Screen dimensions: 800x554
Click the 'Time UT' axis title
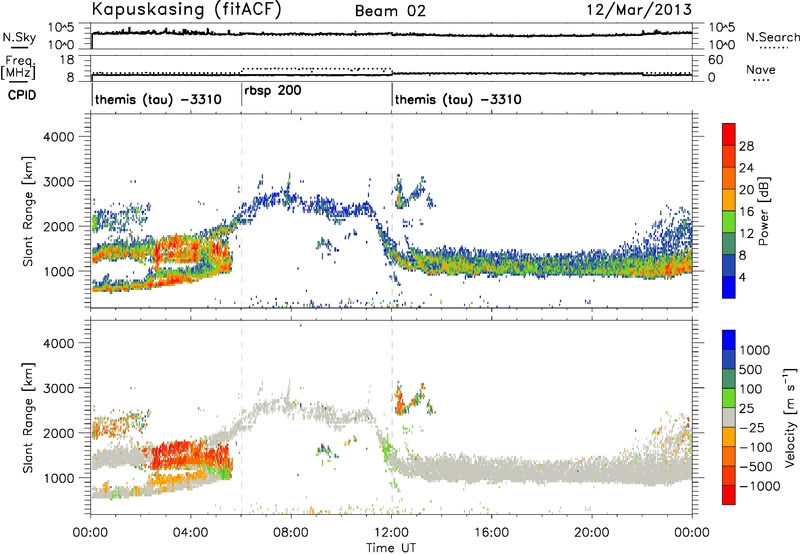click(x=391, y=548)
